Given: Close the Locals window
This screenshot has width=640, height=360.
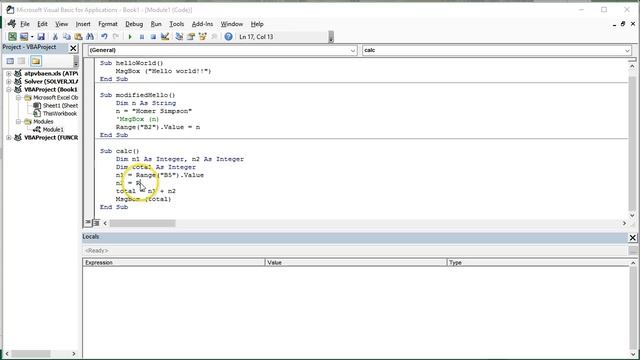Looking at the screenshot, I should tap(632, 238).
